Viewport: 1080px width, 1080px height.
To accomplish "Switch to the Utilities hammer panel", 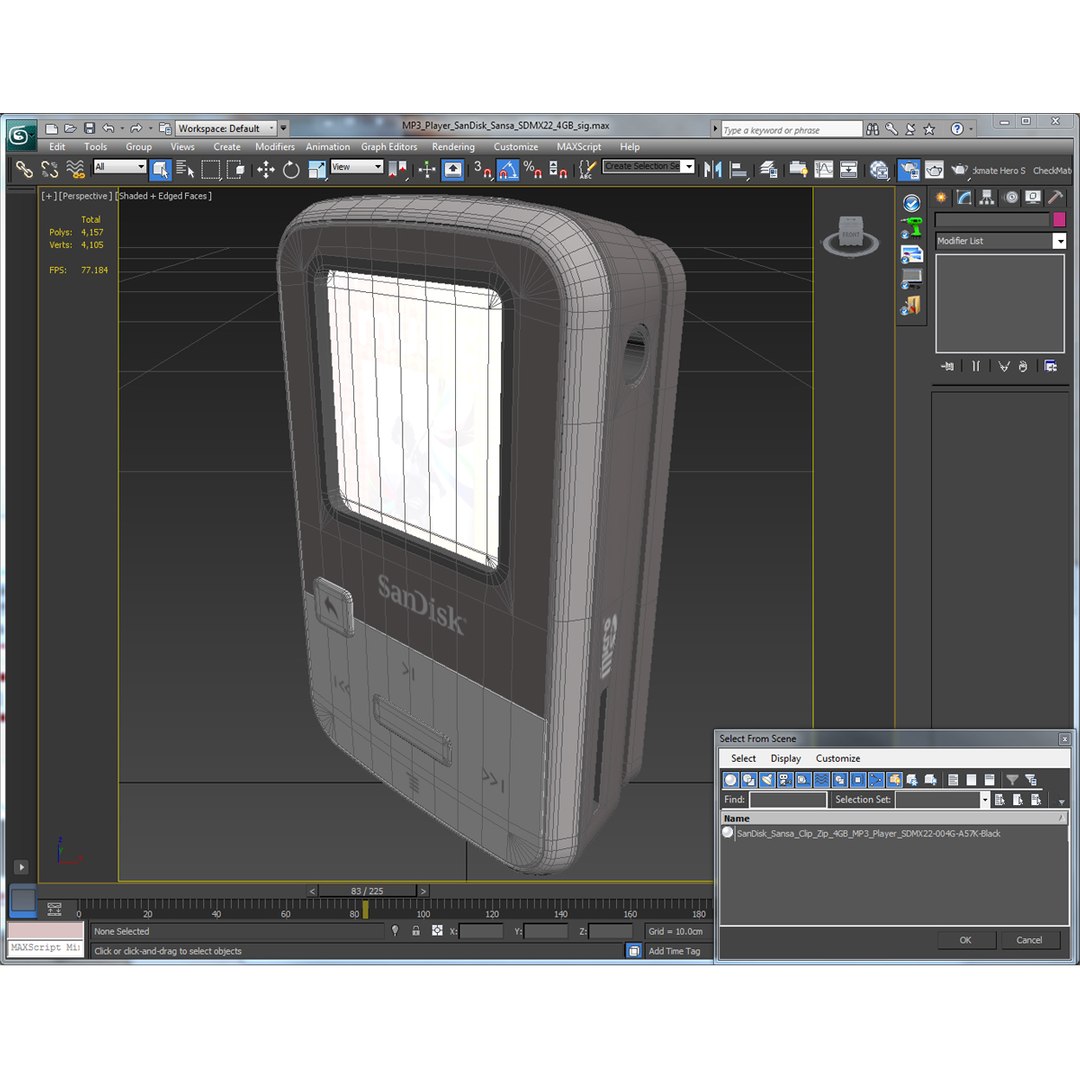I will tap(1055, 198).
